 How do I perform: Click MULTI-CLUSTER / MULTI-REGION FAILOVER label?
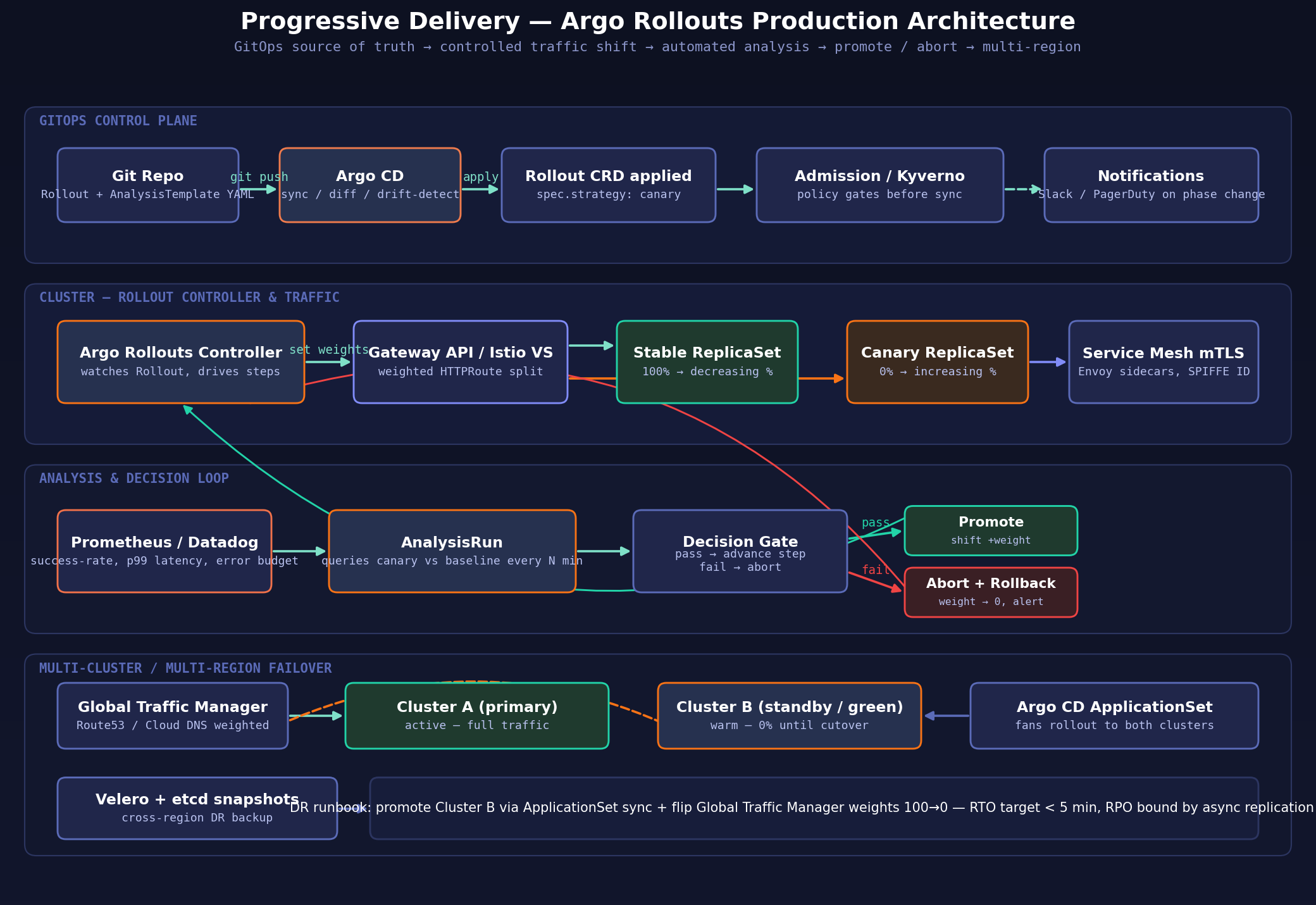tap(185, 668)
